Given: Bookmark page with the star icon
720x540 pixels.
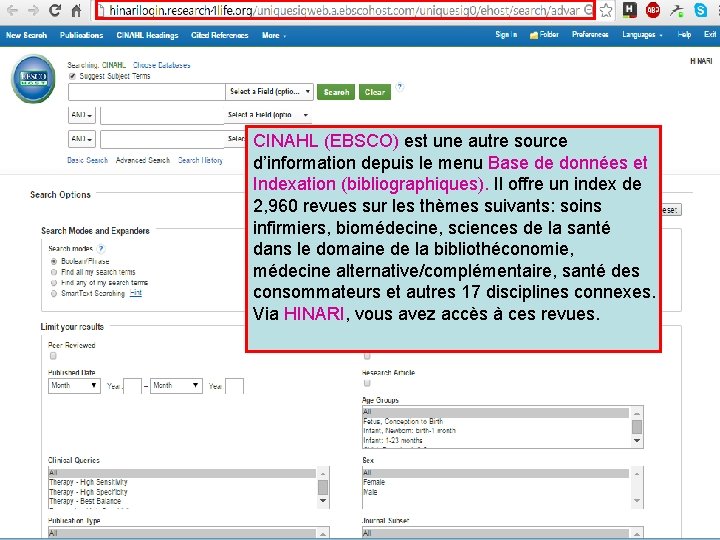Looking at the screenshot, I should (x=606, y=10).
